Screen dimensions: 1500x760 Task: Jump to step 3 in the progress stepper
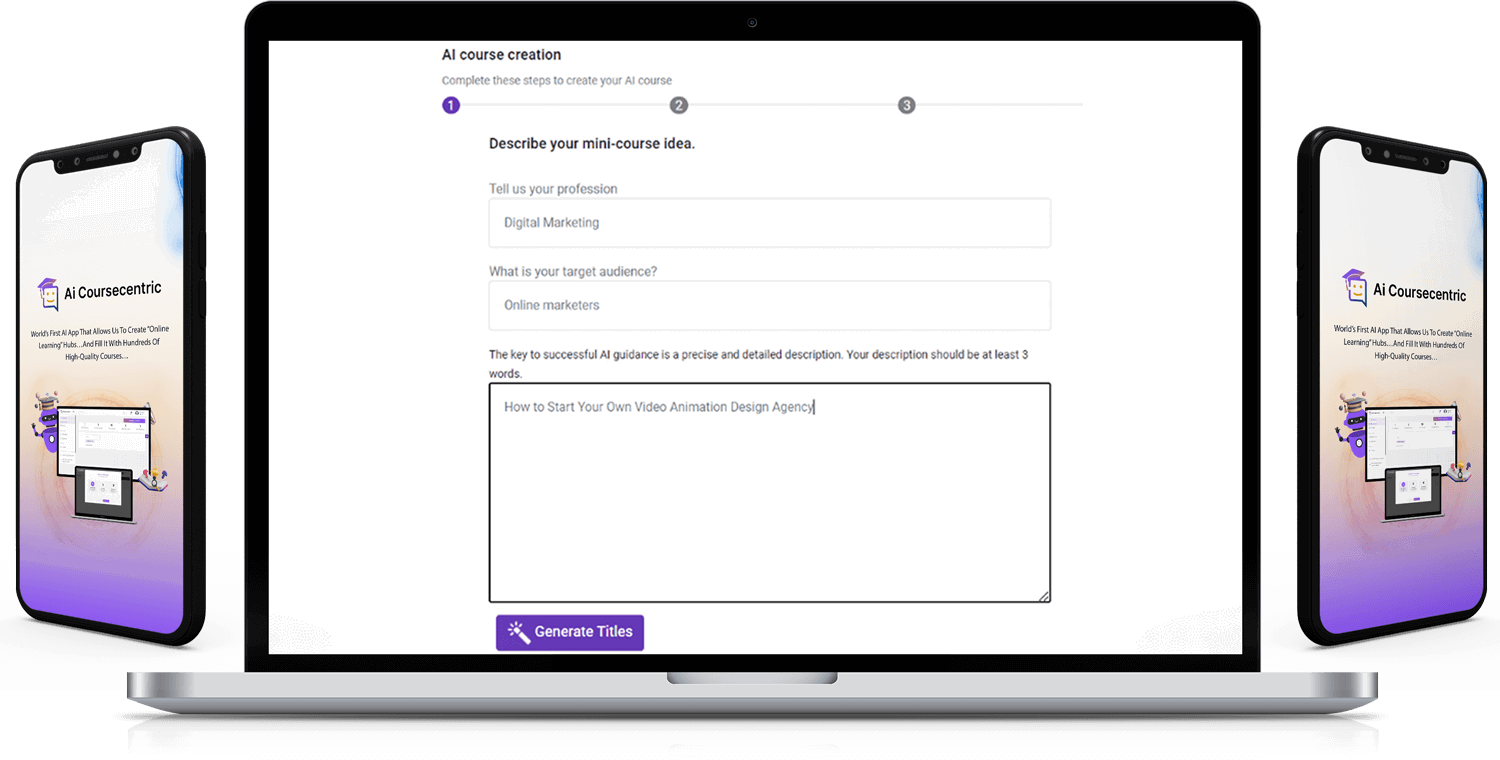pyautogui.click(x=906, y=105)
